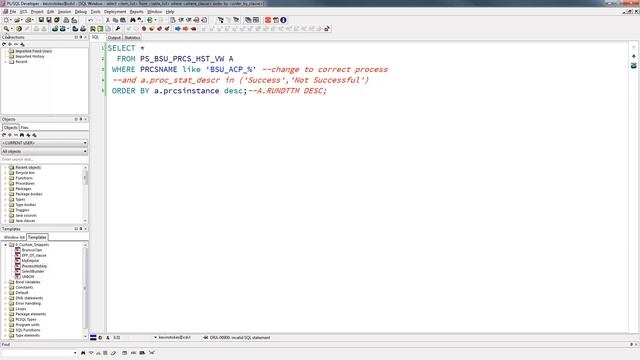This screenshot has height=360, width=640.
Task: Open the Session menu
Action: [64, 12]
